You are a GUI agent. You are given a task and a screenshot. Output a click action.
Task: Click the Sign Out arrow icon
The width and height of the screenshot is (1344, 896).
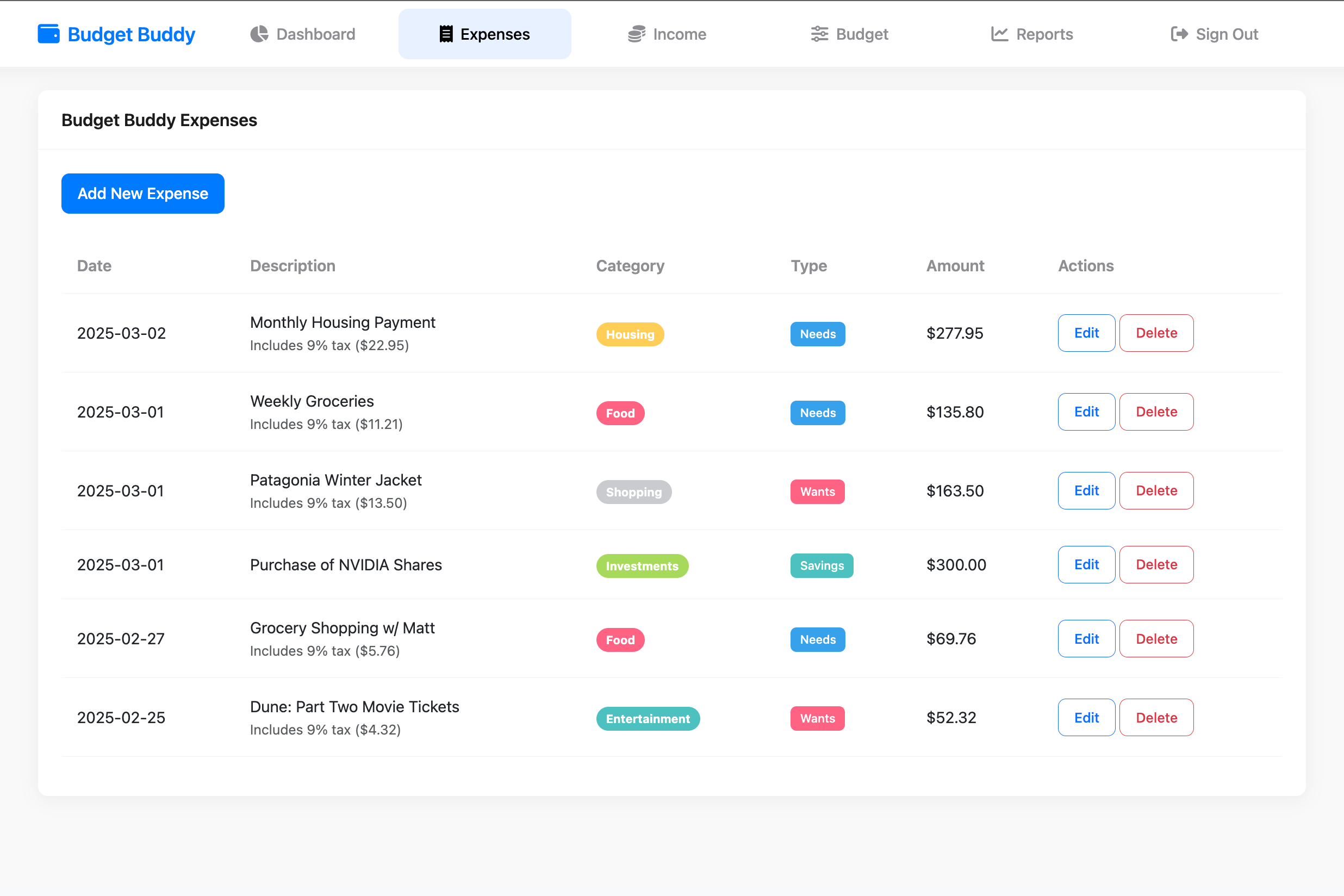click(x=1178, y=34)
